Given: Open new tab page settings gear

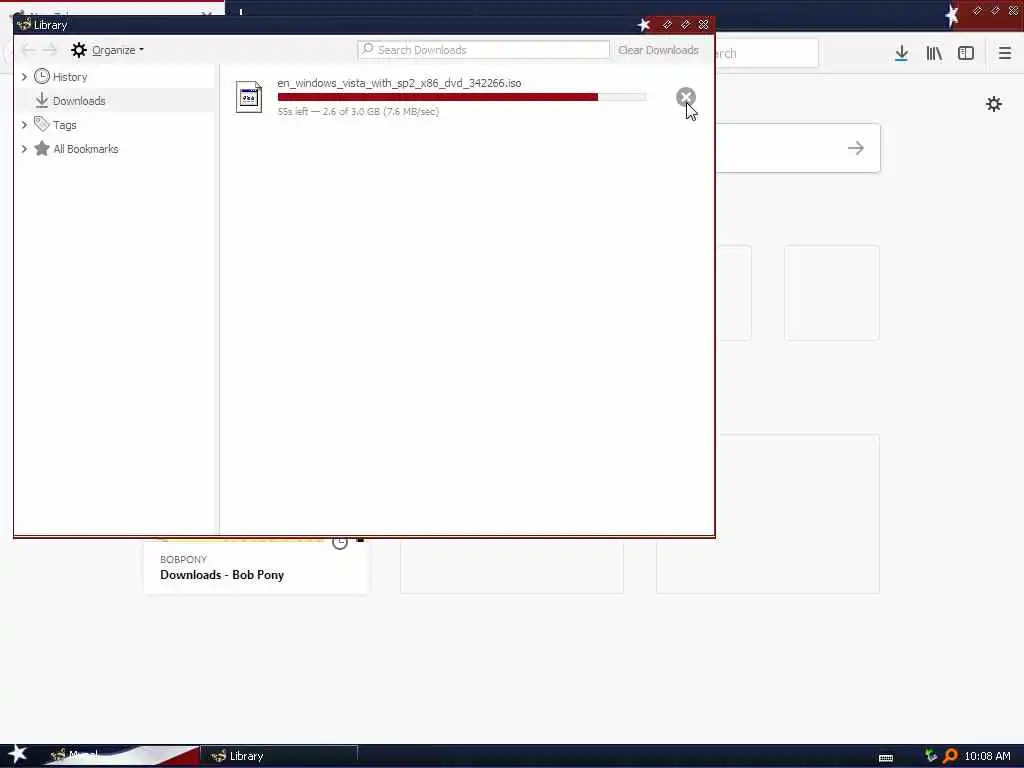Looking at the screenshot, I should point(993,104).
